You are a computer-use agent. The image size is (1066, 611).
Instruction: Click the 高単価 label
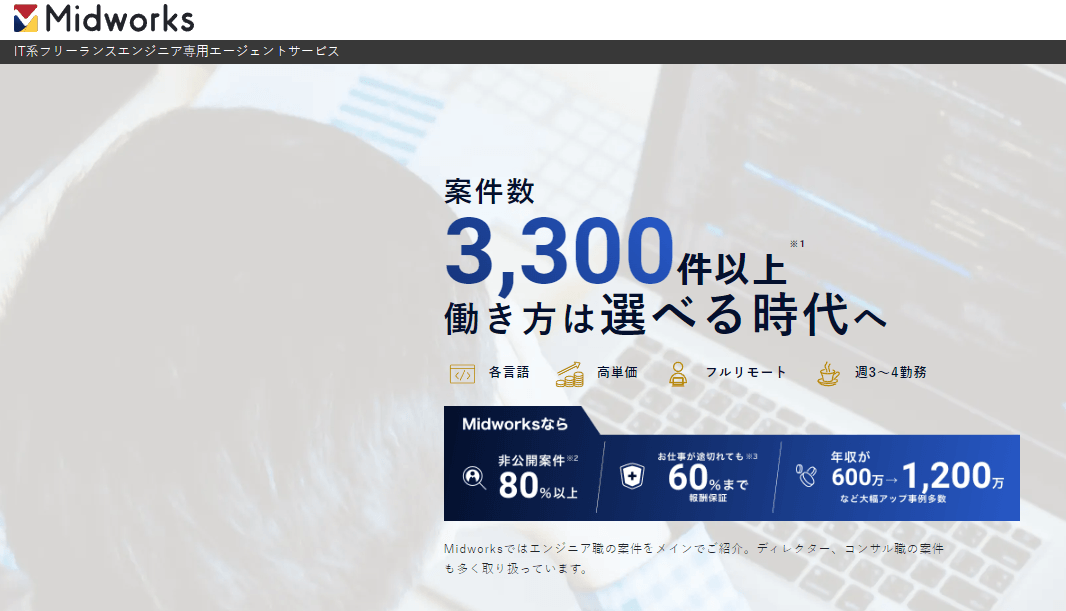617,372
